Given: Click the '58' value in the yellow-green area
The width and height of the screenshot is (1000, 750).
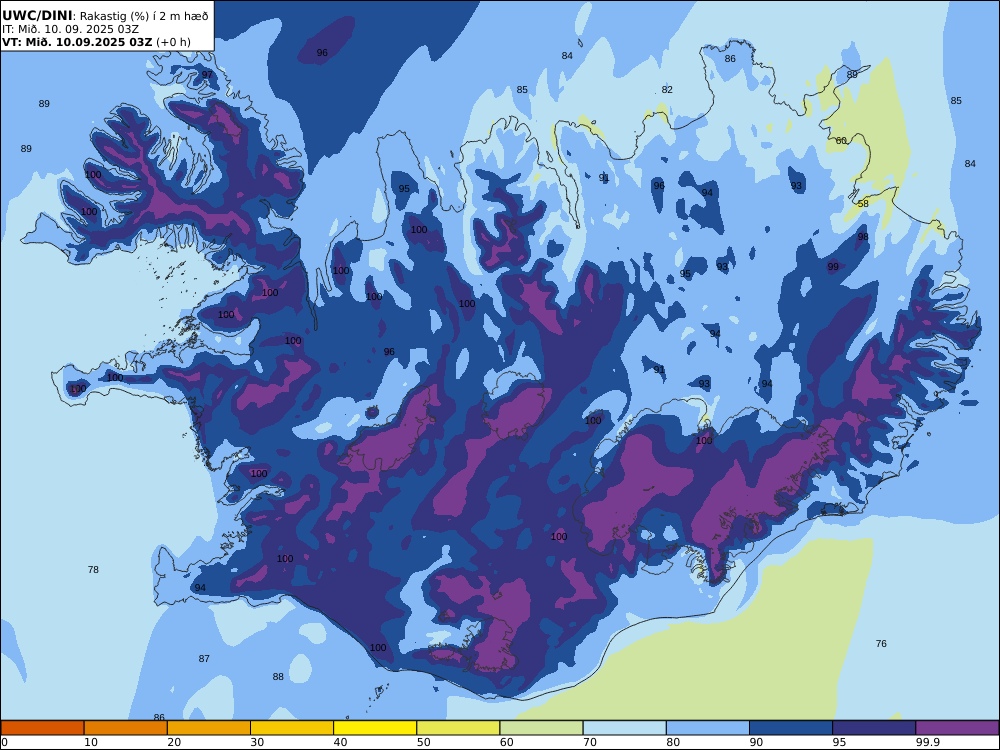Looking at the screenshot, I should coord(863,204).
